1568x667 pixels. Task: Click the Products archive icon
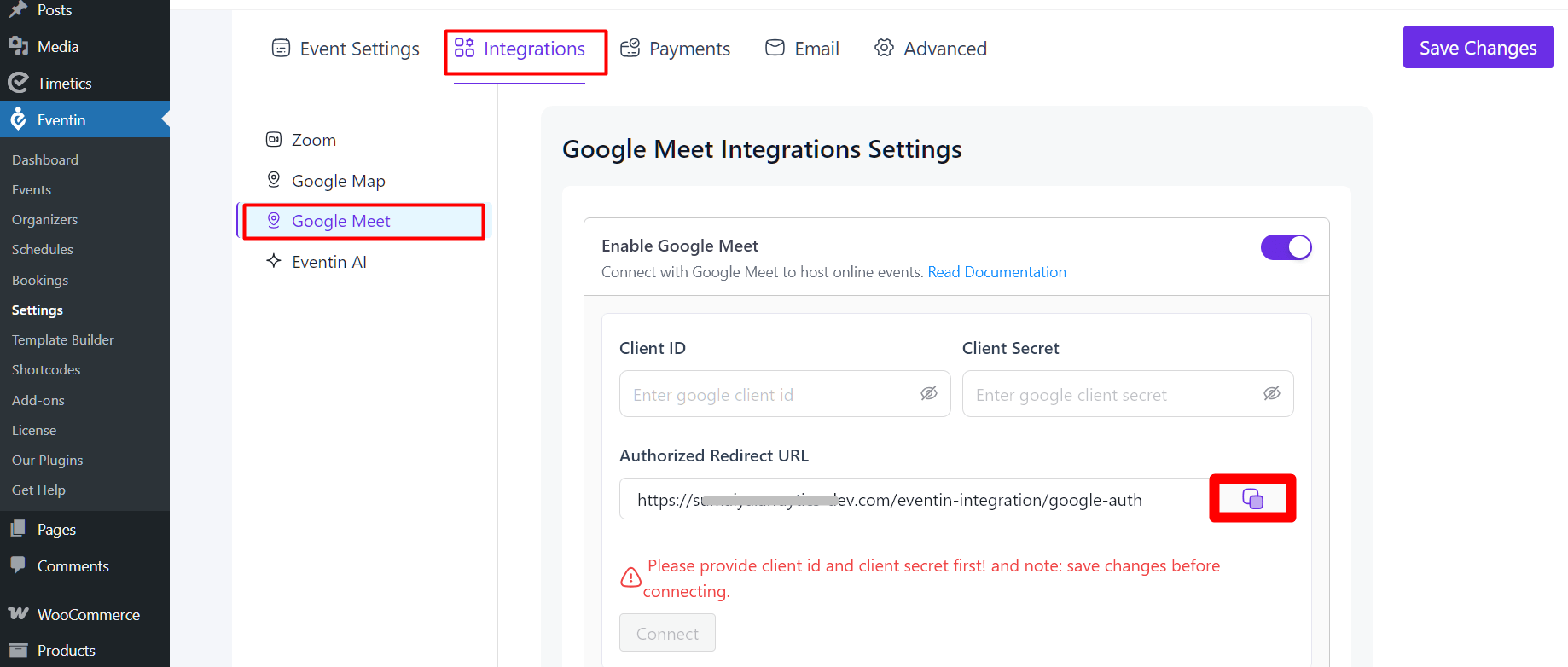pos(18,650)
